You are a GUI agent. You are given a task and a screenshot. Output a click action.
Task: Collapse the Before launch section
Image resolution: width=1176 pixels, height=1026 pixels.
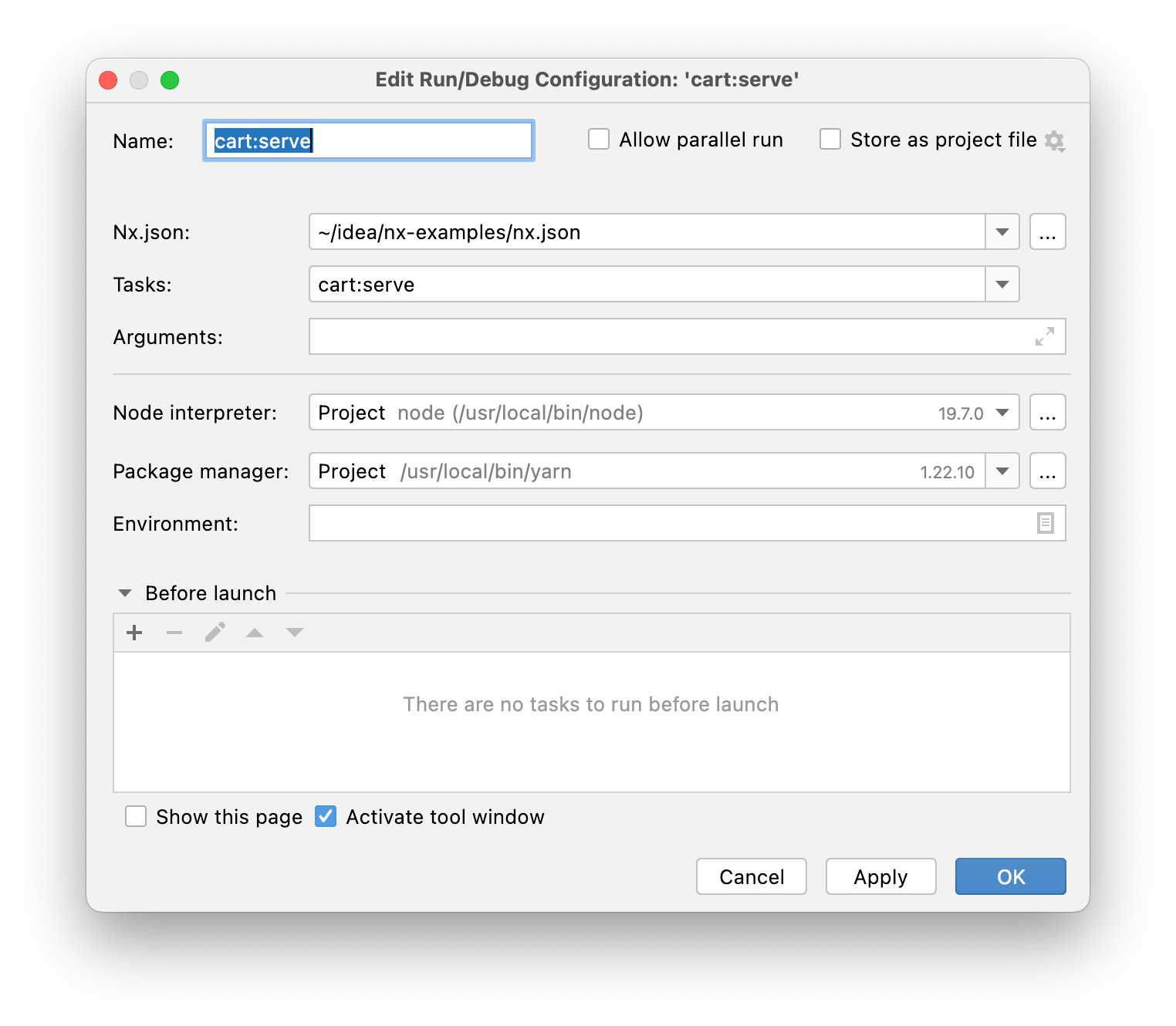[124, 592]
